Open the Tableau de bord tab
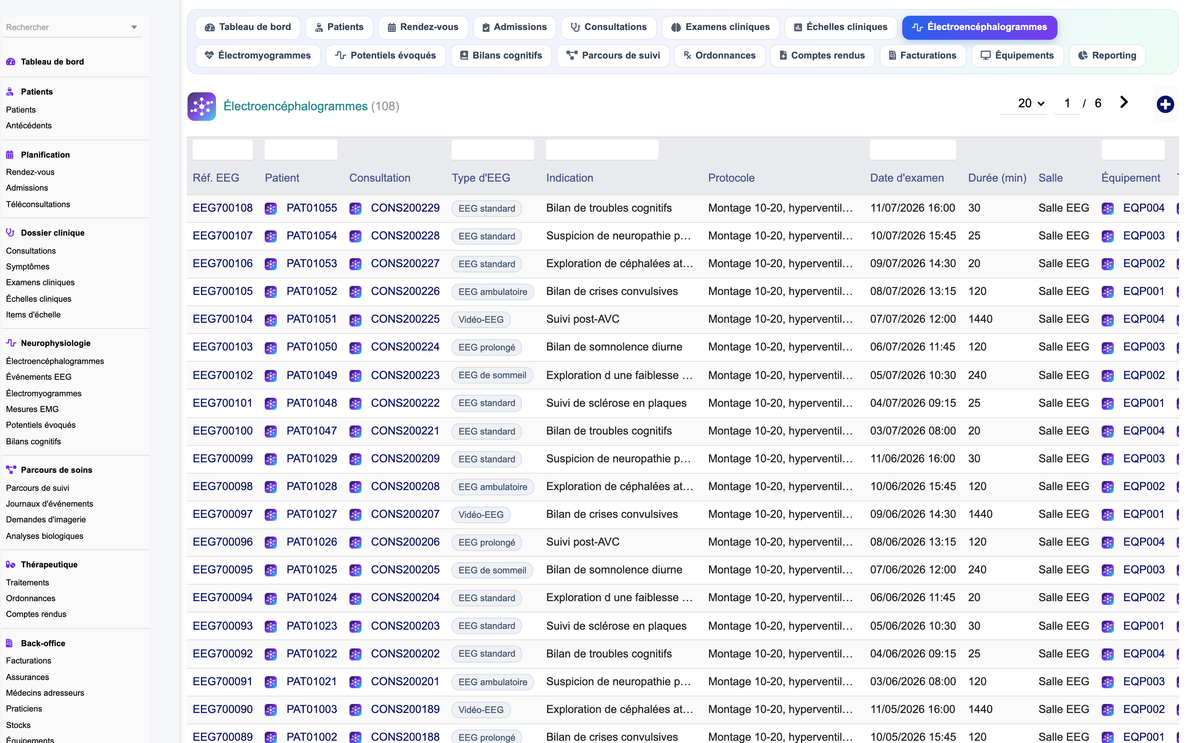Screen dimensions: 1200x743 247,27
